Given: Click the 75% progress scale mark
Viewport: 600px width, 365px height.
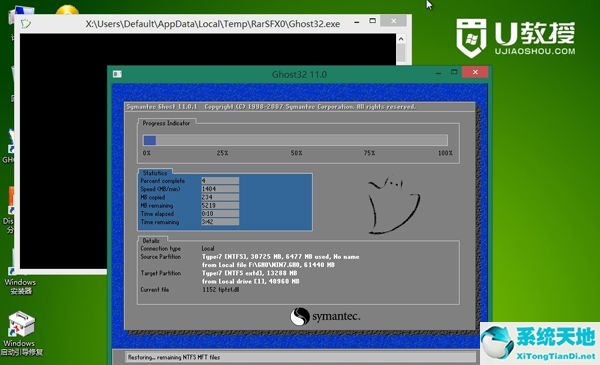Looking at the screenshot, I should (x=369, y=153).
